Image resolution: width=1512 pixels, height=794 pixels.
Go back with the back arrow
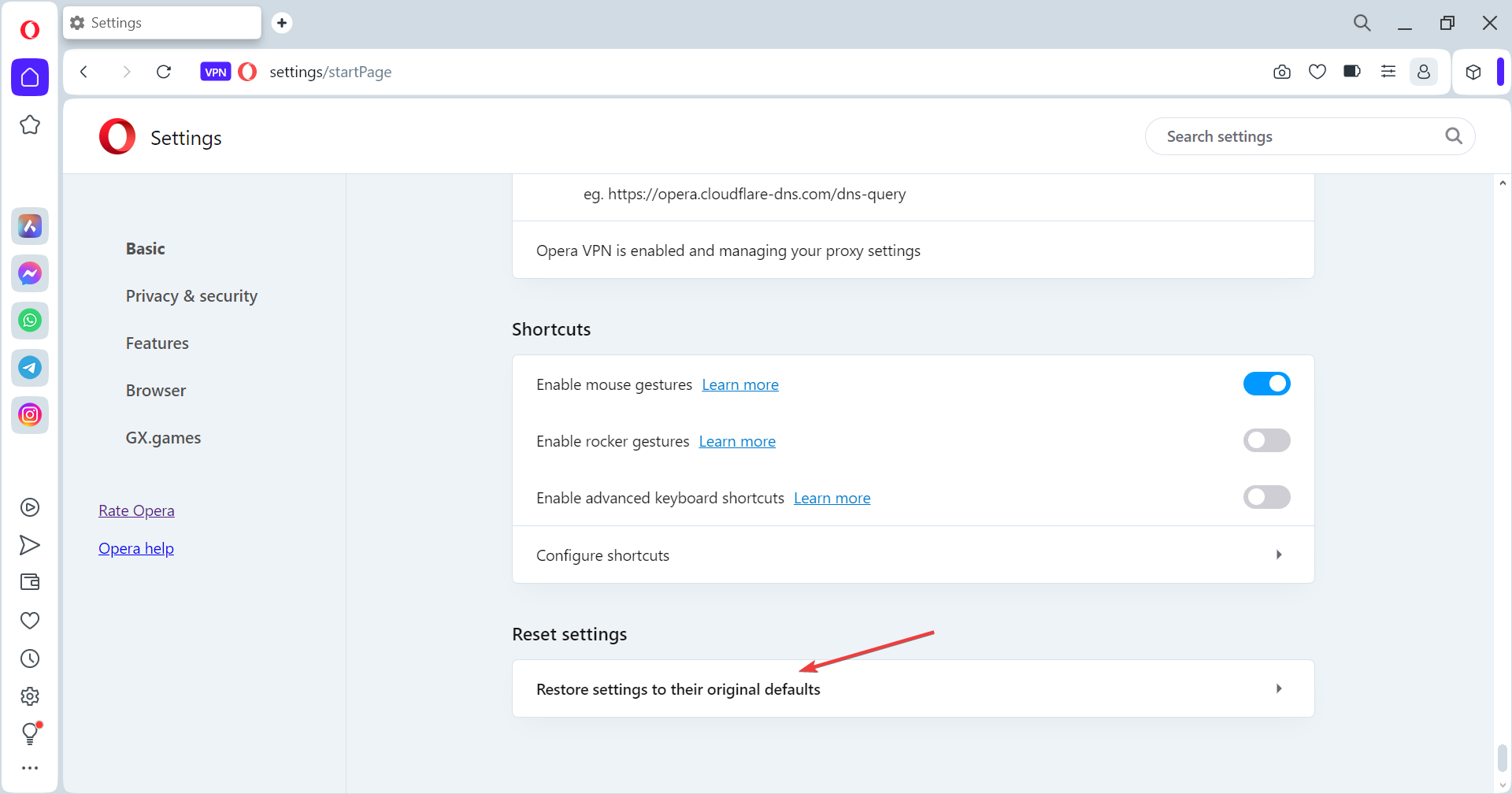[x=83, y=72]
